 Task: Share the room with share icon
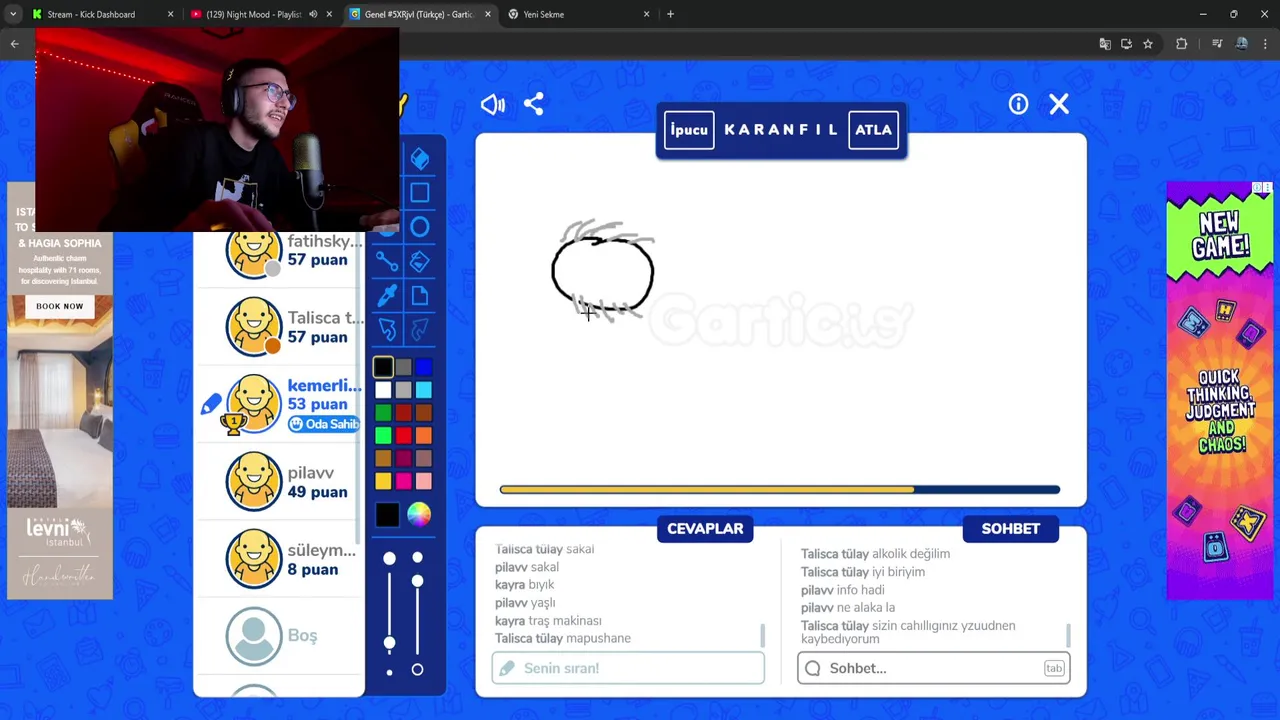pos(534,104)
